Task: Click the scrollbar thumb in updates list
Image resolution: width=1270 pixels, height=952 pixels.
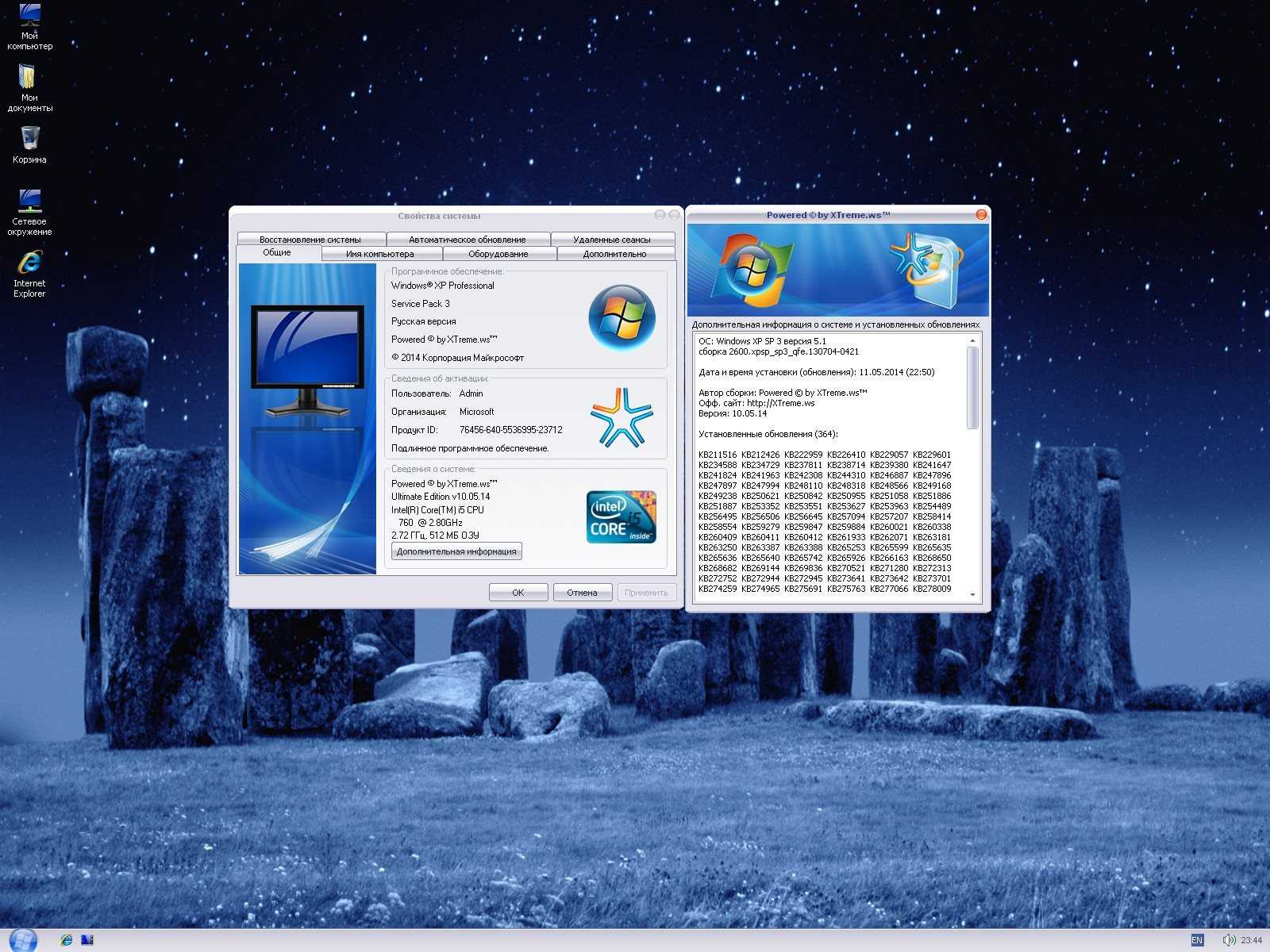Action: click(972, 388)
